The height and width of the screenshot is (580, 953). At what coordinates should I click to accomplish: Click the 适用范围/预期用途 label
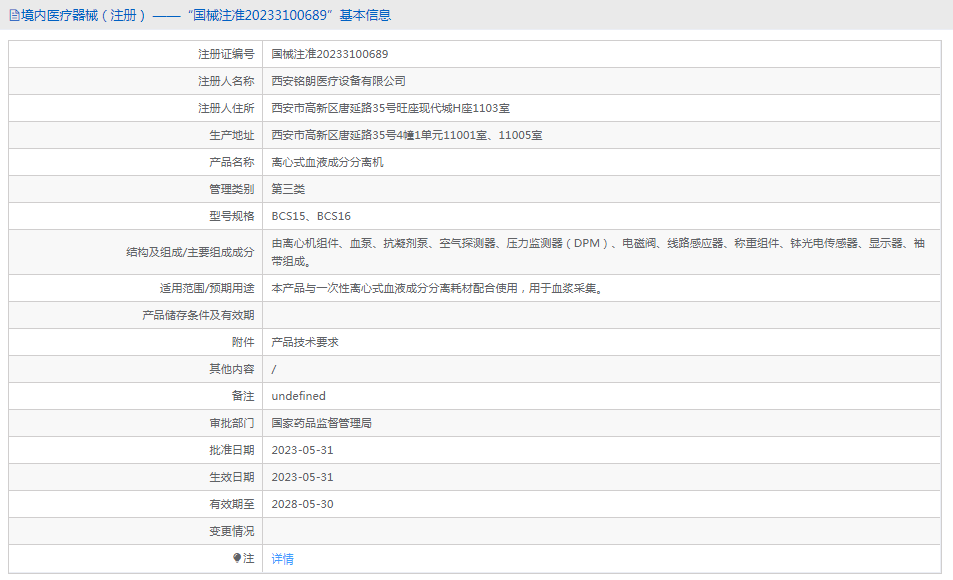click(x=207, y=288)
